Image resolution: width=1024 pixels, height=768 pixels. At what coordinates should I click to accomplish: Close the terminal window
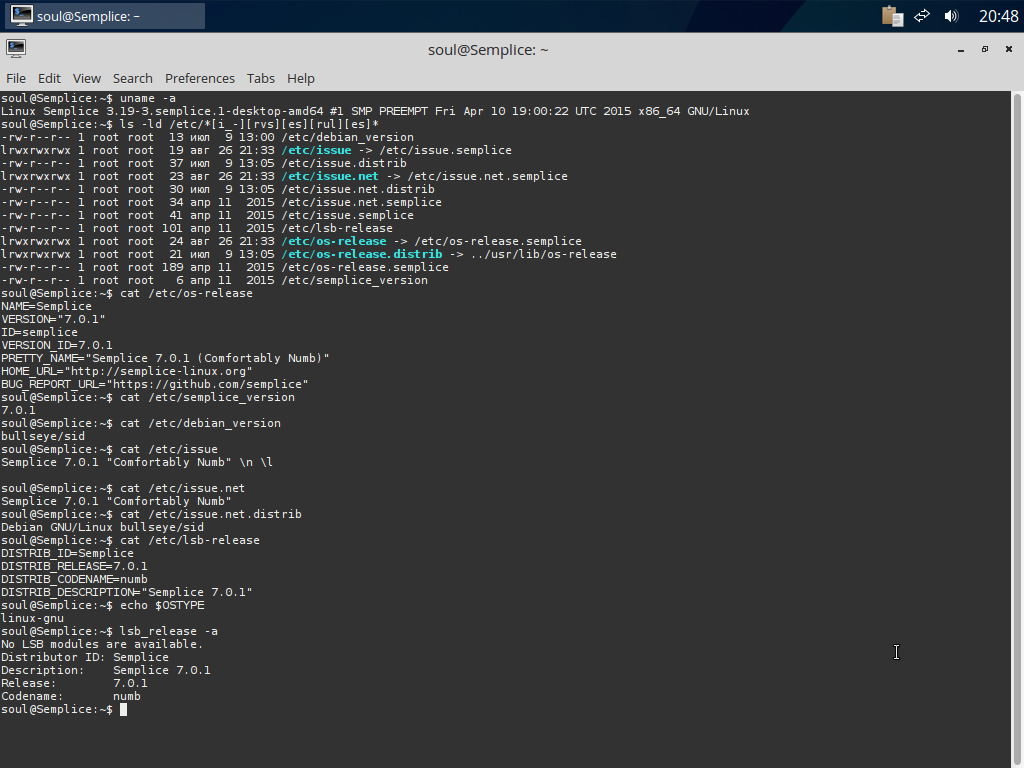click(x=1008, y=49)
